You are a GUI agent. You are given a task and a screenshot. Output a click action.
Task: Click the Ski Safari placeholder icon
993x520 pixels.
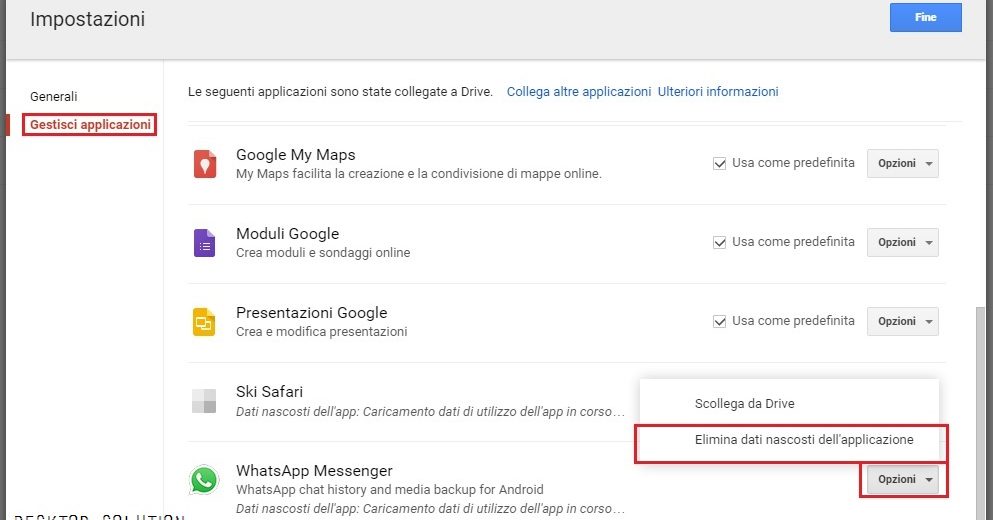pyautogui.click(x=204, y=401)
